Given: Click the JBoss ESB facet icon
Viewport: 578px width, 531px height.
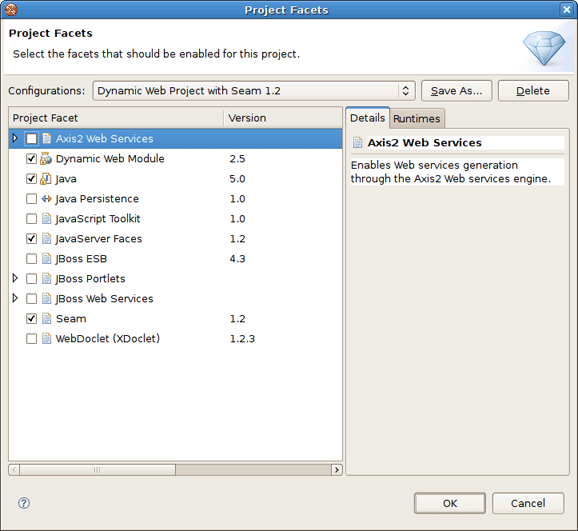Looking at the screenshot, I should 46,258.
